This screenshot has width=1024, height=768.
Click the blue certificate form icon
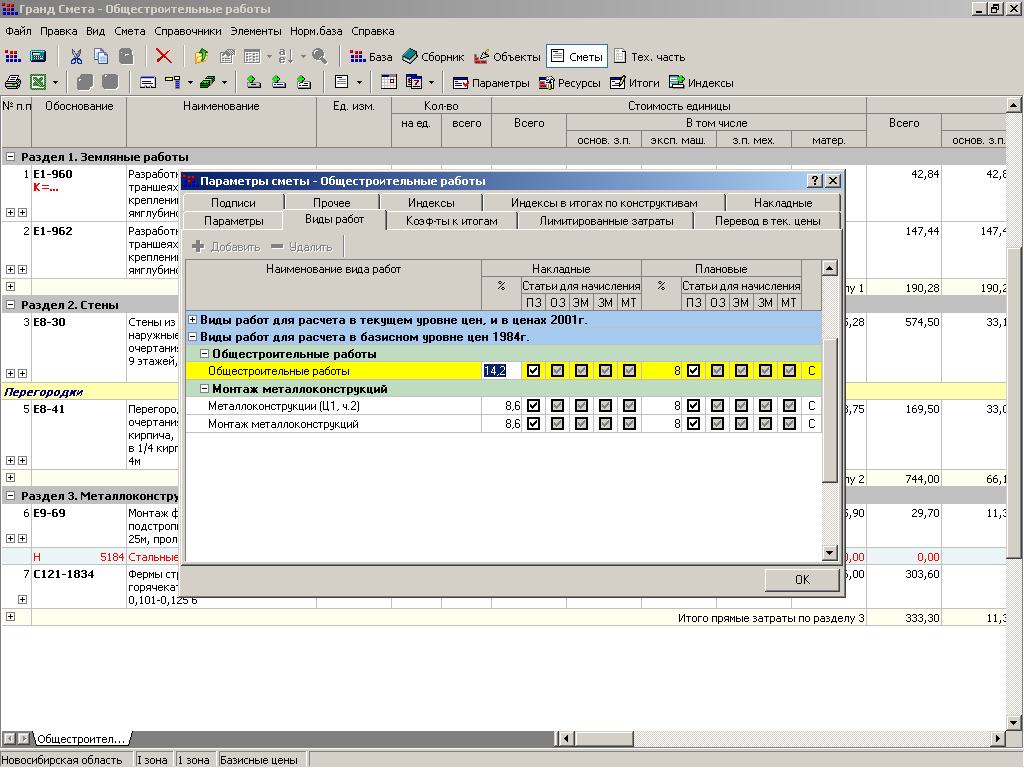click(148, 82)
